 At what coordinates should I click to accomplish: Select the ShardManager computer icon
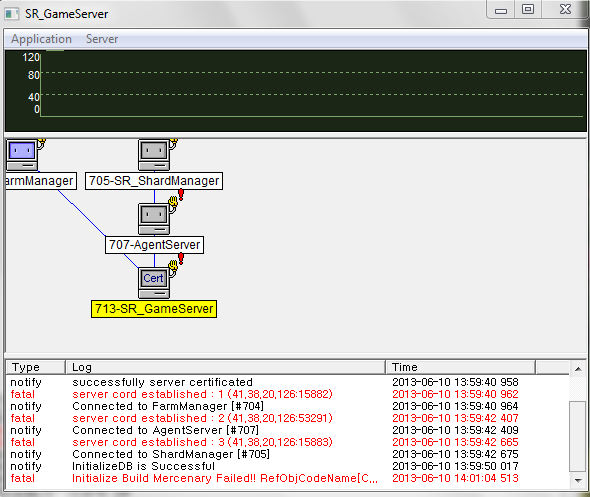point(154,155)
